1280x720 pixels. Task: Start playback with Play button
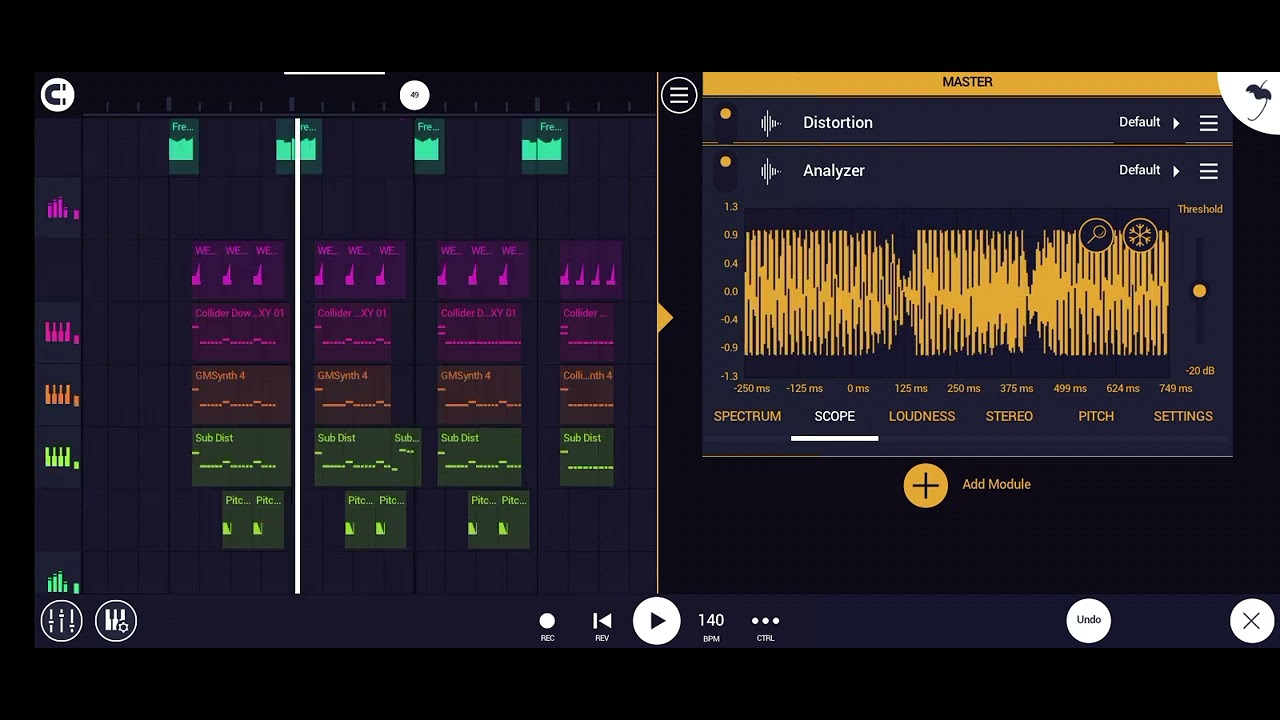pyautogui.click(x=656, y=621)
